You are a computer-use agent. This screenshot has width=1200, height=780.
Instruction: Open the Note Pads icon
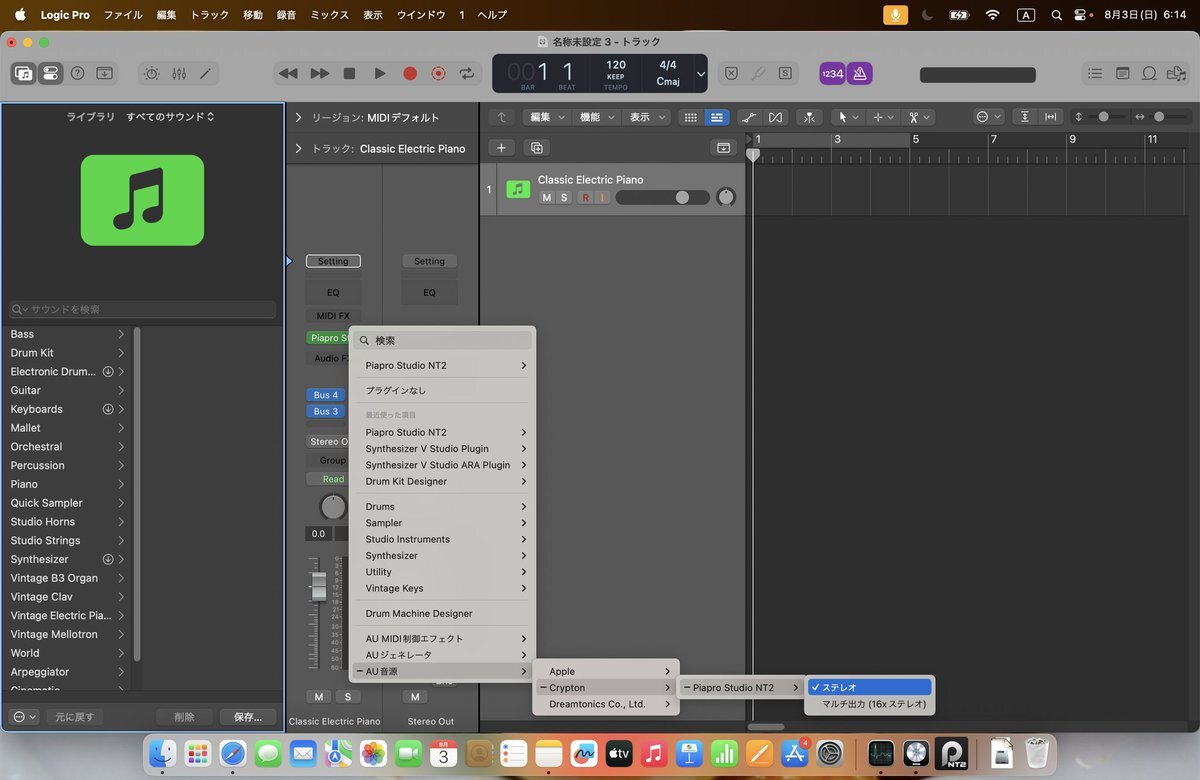click(x=1123, y=73)
